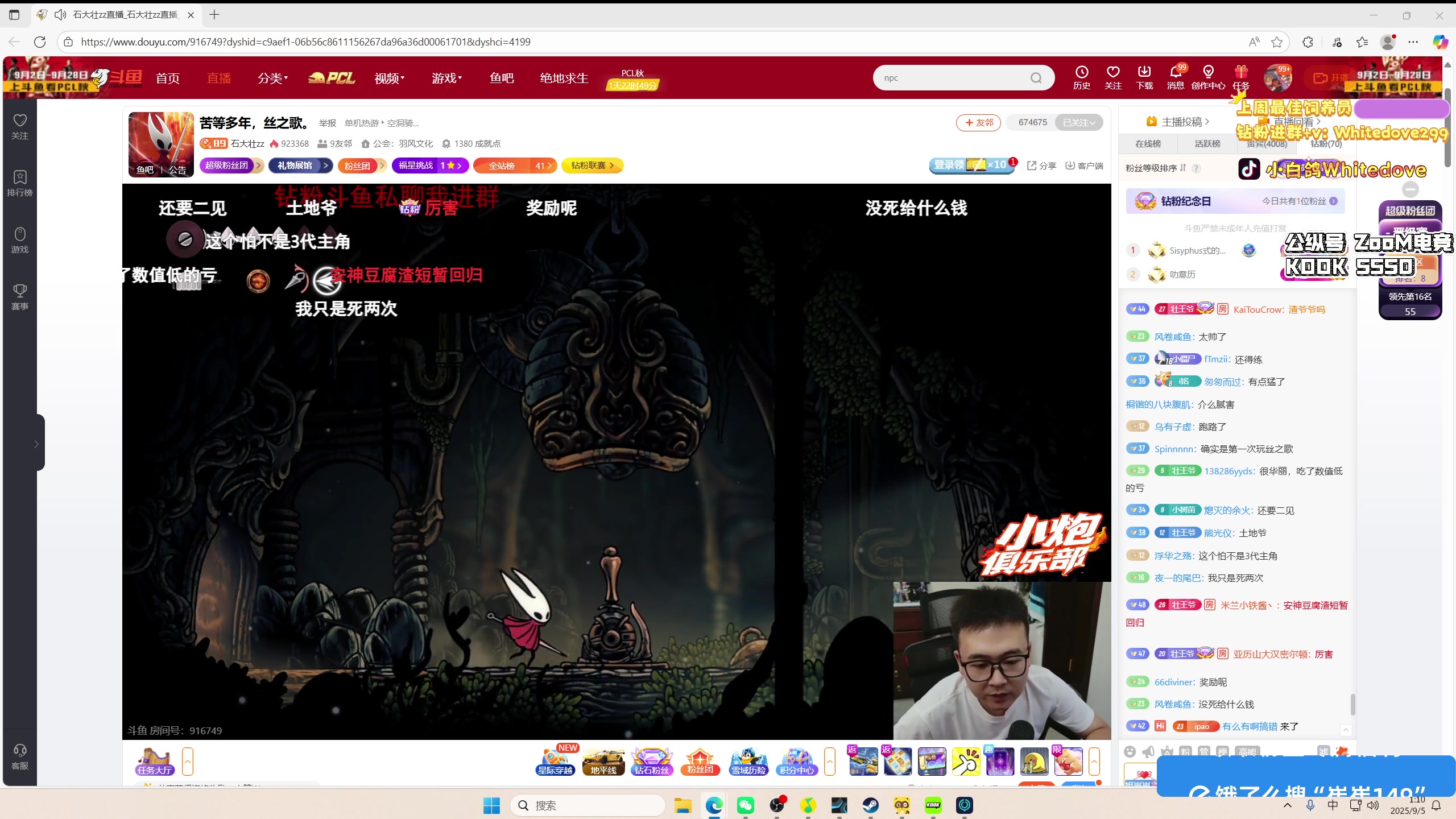Toggle the 梗 chat filter button
1456x819 pixels.
click(x=1222, y=751)
